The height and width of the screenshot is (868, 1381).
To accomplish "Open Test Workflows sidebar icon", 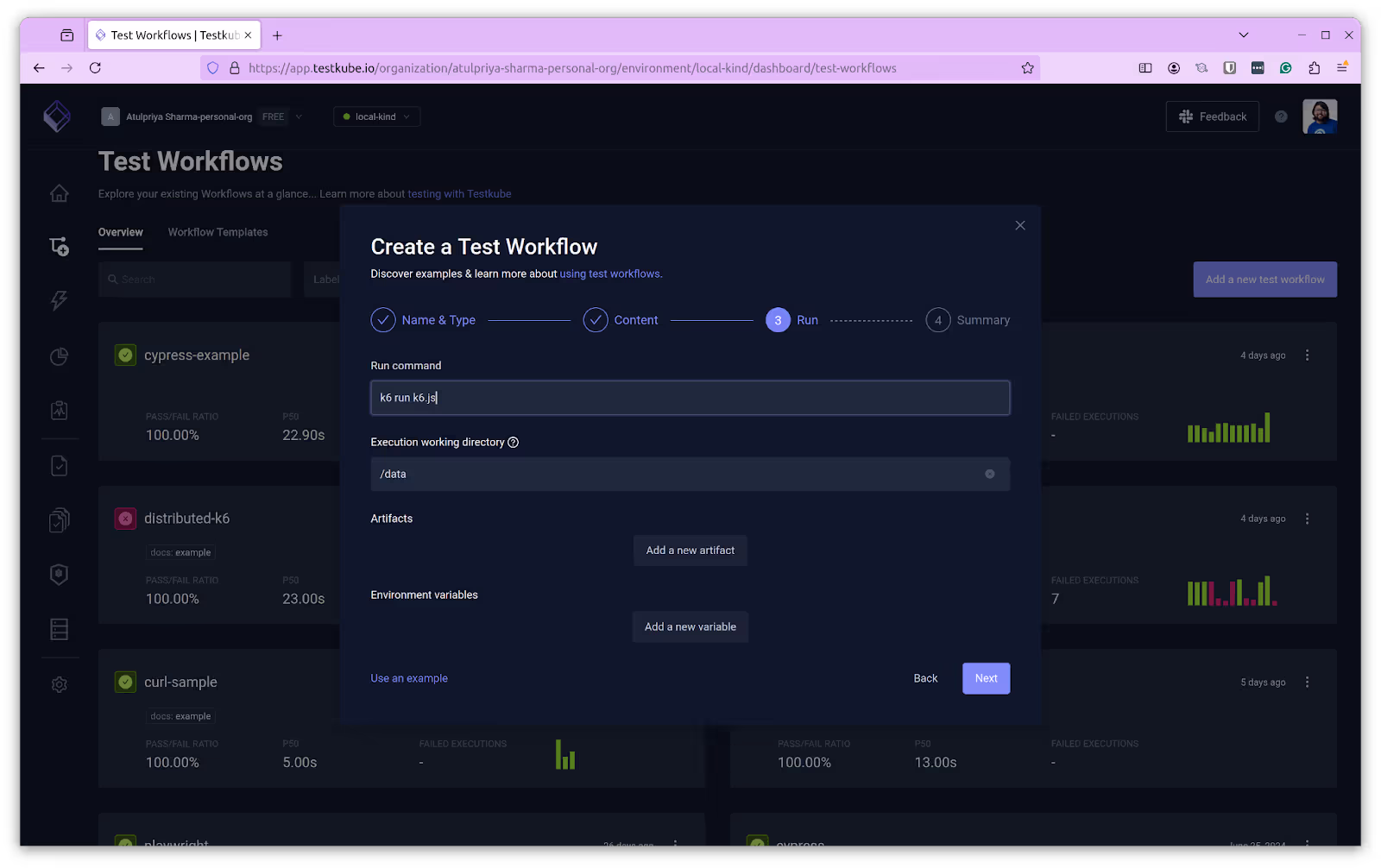I will click(x=59, y=247).
